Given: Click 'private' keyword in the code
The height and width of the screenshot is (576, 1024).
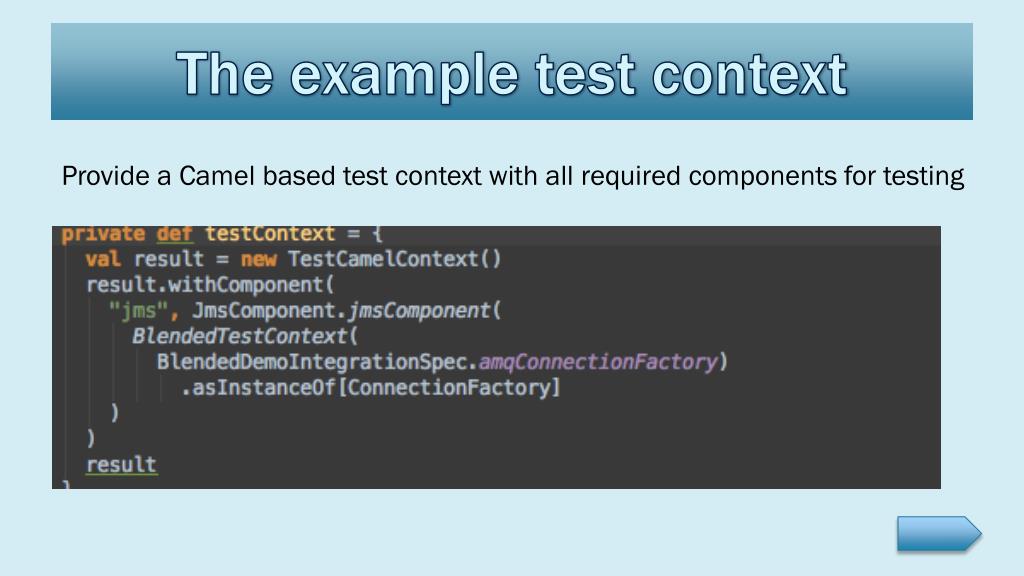Looking at the screenshot, I should [x=103, y=234].
